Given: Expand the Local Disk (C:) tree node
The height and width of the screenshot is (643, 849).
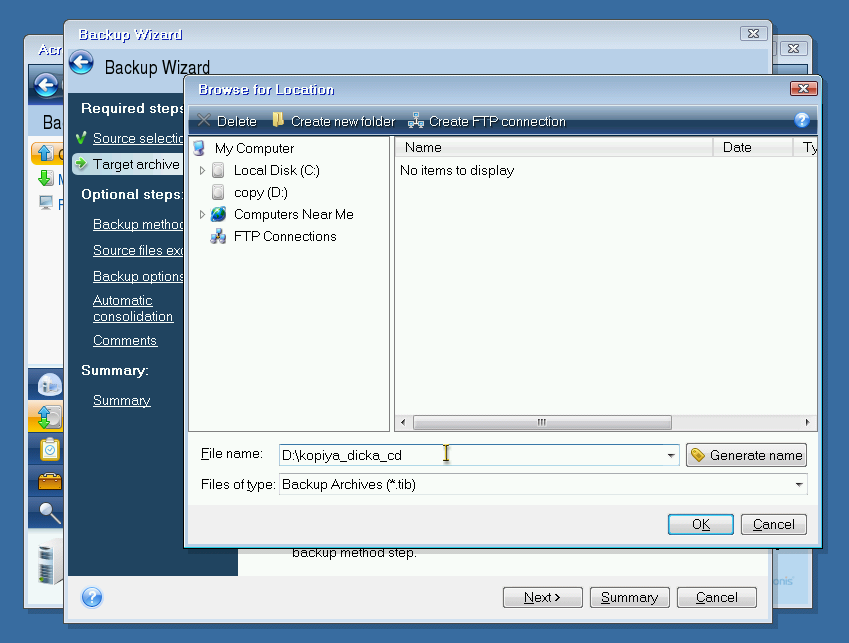Looking at the screenshot, I should [202, 171].
